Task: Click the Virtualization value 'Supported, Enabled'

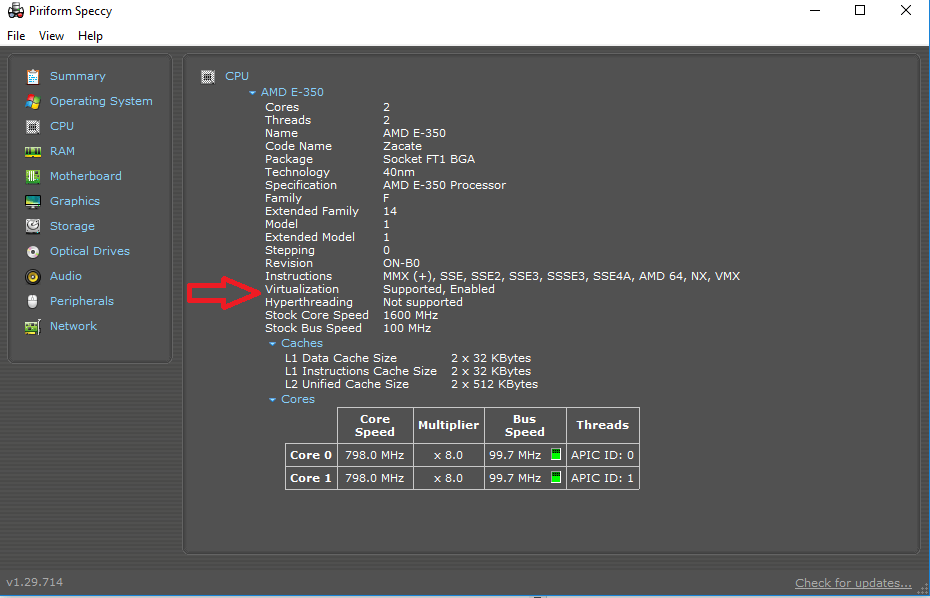Action: pyautogui.click(x=439, y=289)
